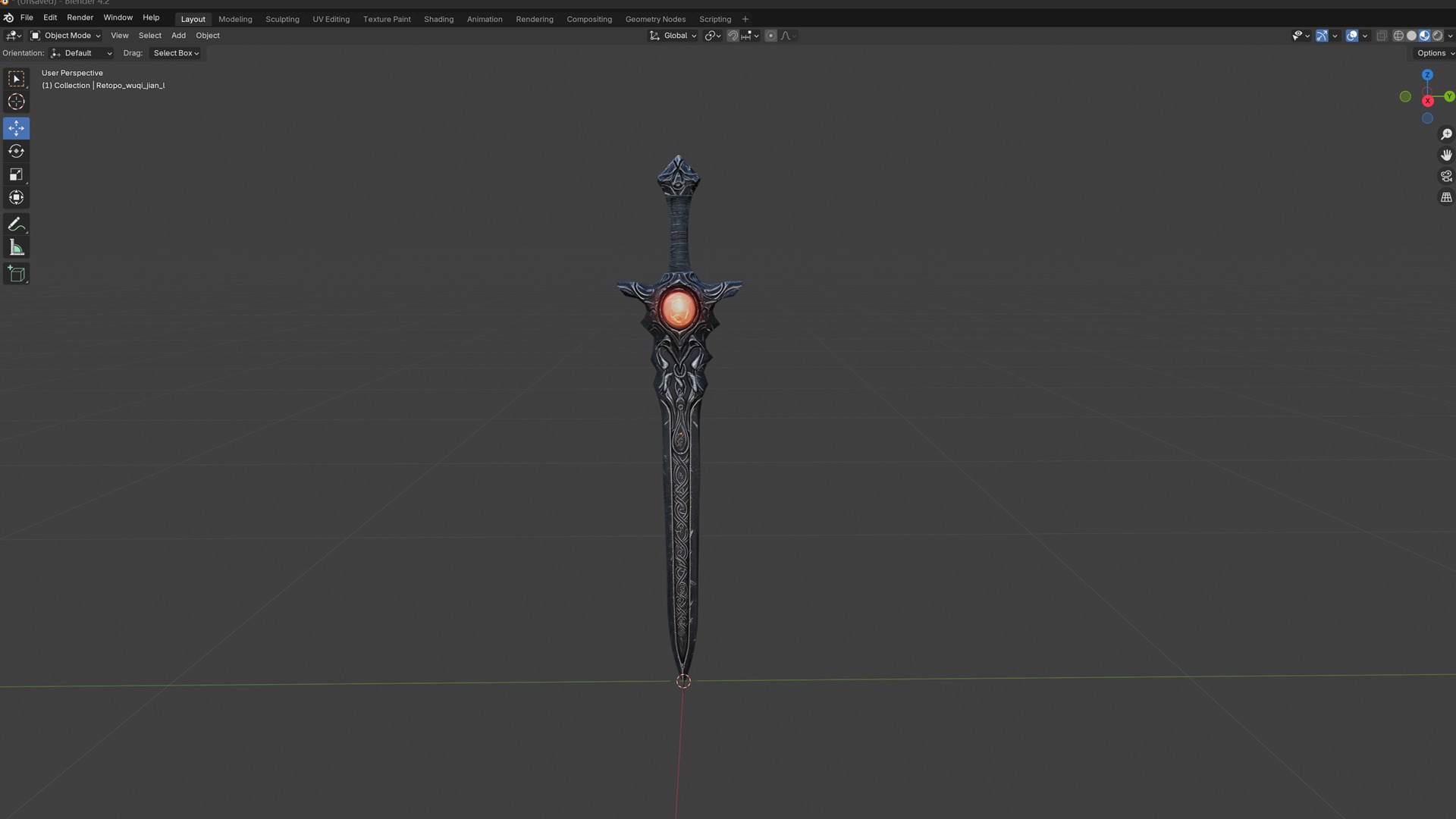Switch to material preview shading
Viewport: 1456px width, 819px height.
tap(1424, 36)
